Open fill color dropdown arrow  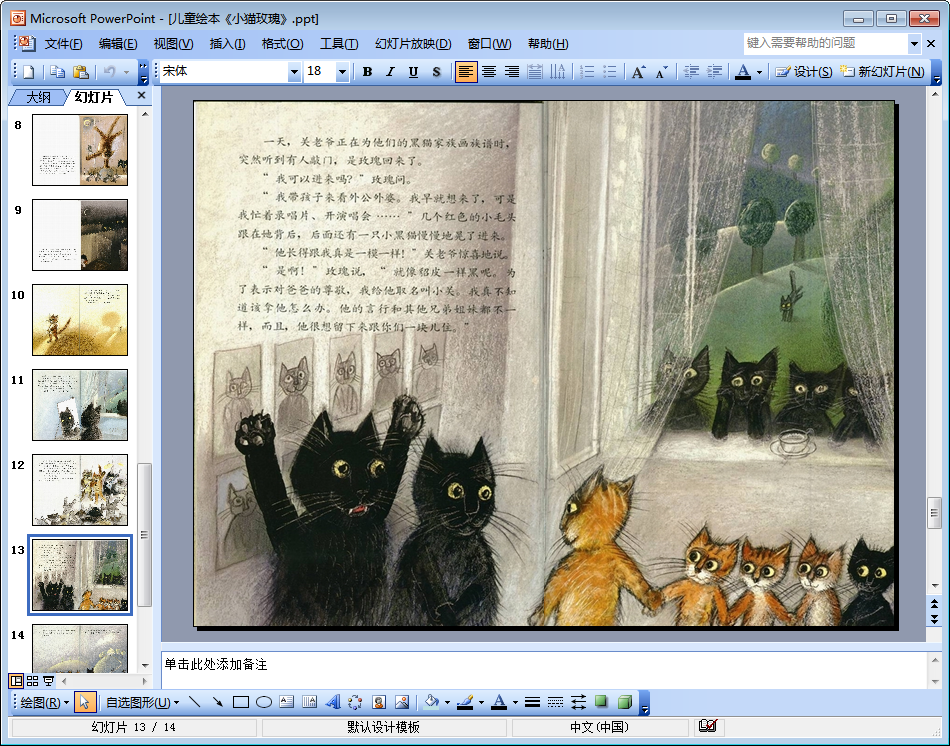(x=447, y=703)
